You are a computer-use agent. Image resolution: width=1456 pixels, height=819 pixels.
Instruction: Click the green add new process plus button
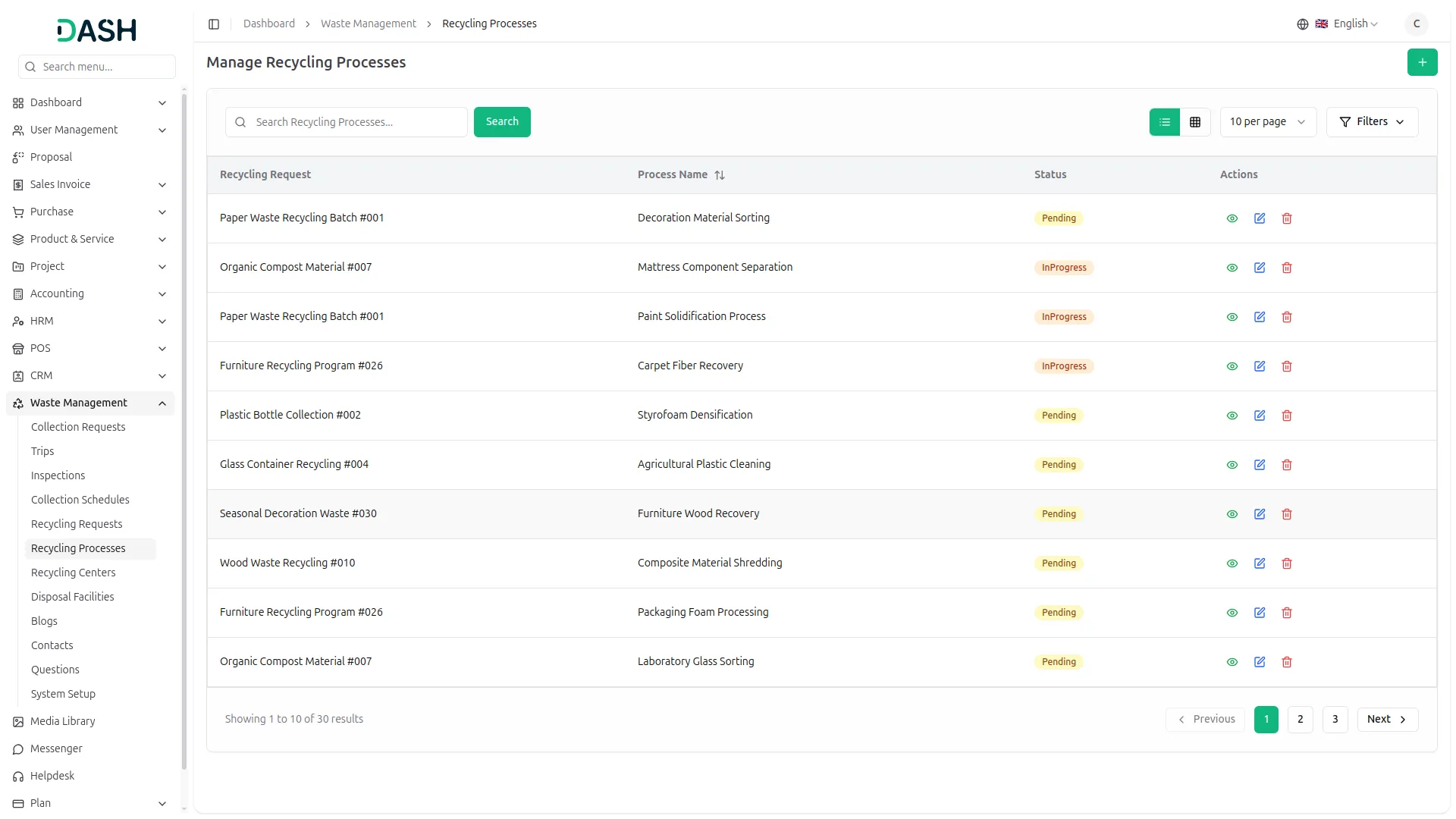point(1422,62)
